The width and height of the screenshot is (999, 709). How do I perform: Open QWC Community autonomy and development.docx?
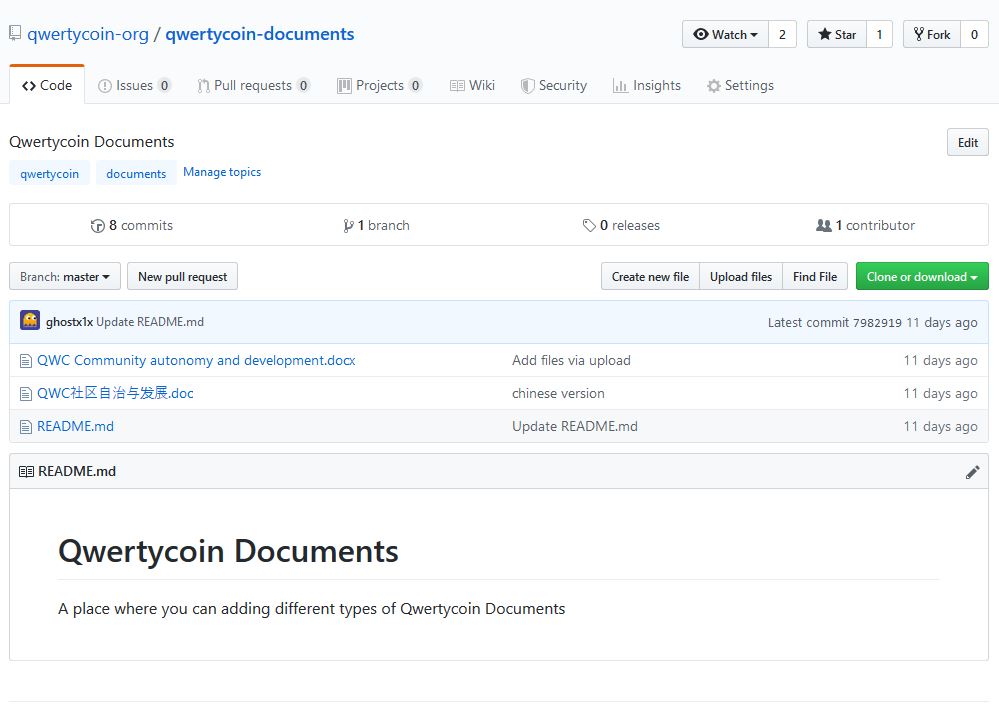pyautogui.click(x=196, y=361)
